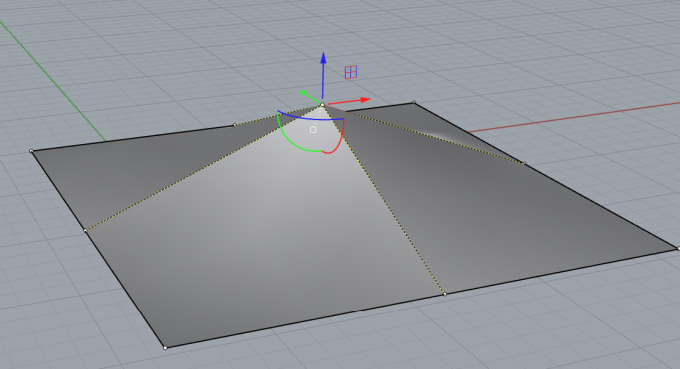Click the red gumball rotation arc
The height and width of the screenshot is (369, 680).
click(335, 140)
